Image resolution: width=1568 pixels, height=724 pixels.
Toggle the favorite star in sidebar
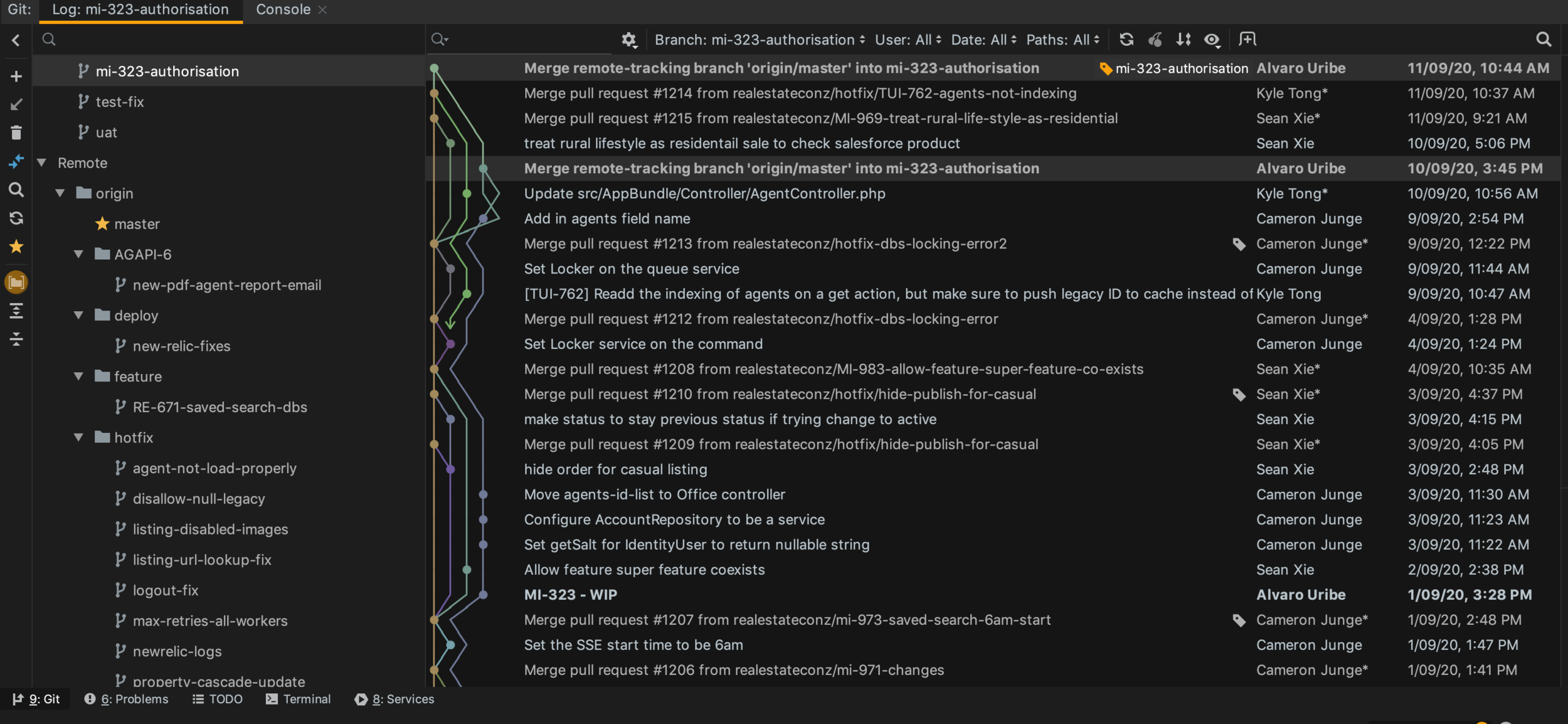[x=16, y=247]
